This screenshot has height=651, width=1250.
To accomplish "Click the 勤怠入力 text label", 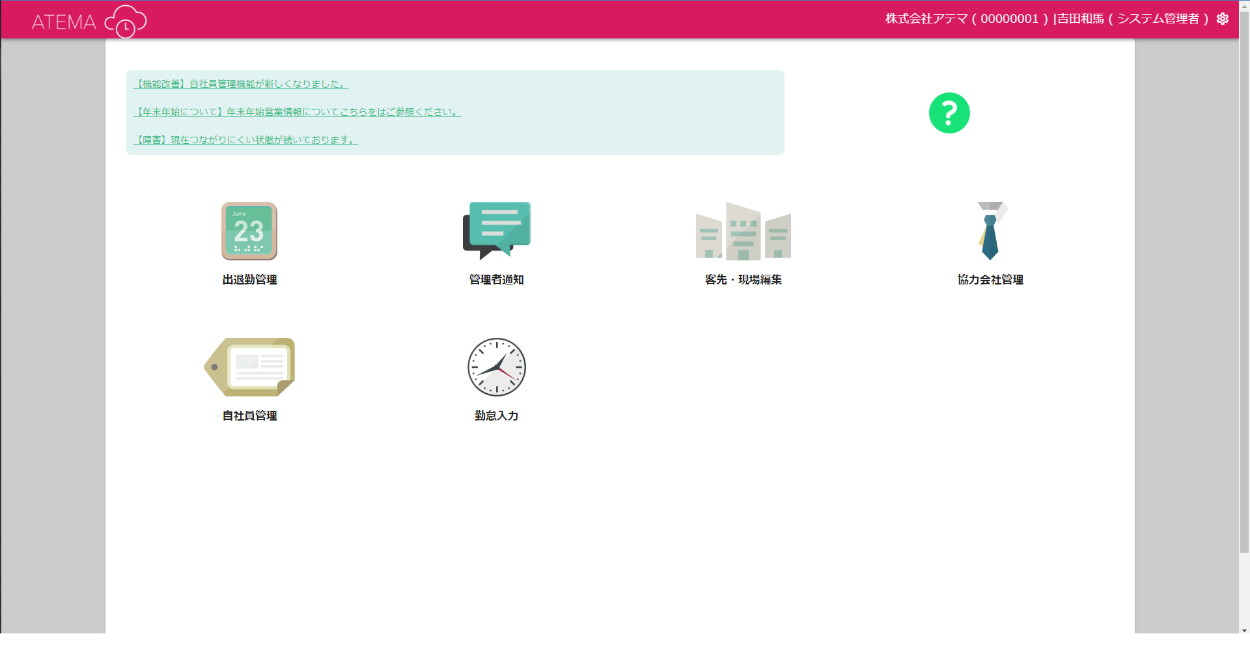I will (496, 416).
